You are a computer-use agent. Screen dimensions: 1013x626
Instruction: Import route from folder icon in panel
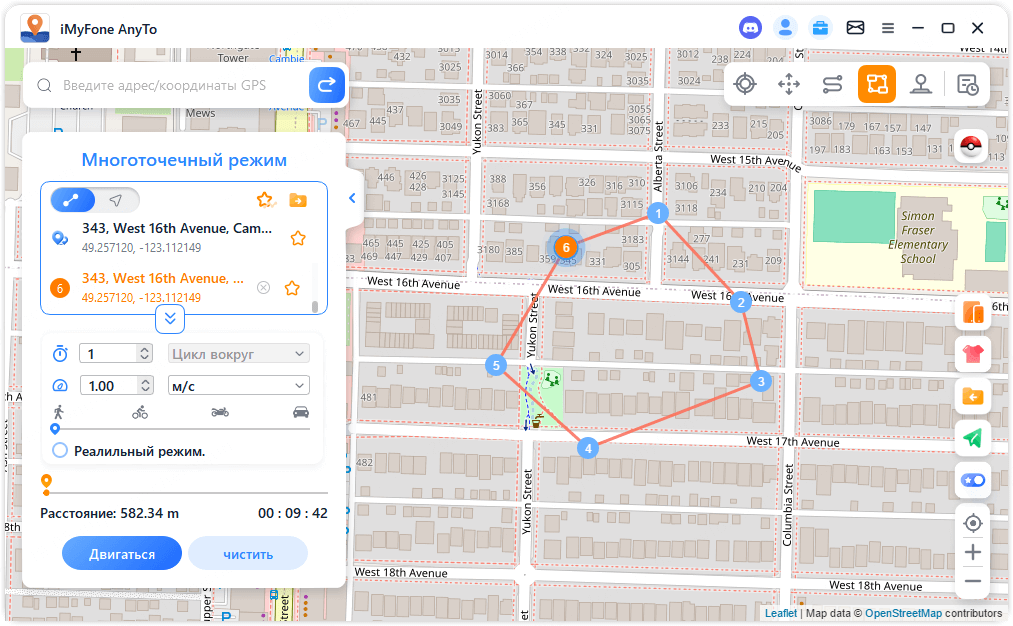coord(298,200)
